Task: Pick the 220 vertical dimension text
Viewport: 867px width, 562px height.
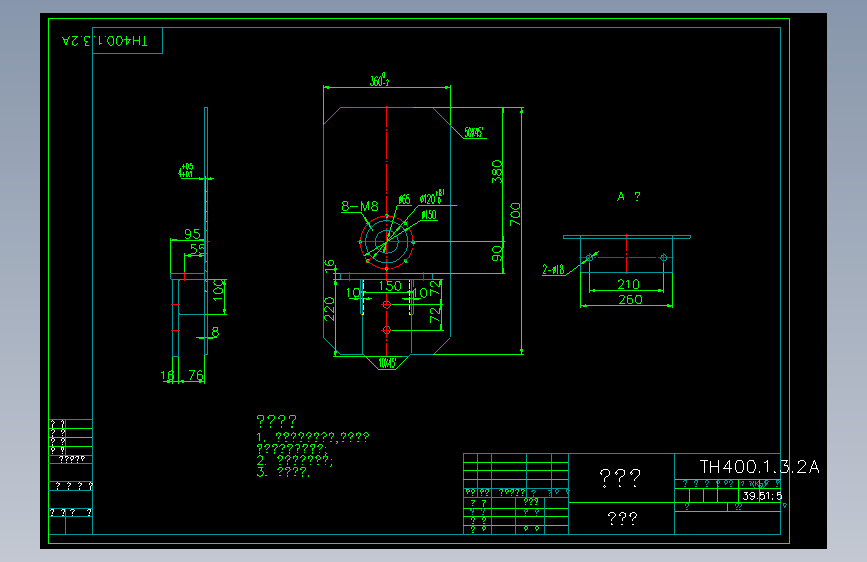Action: pos(329,309)
